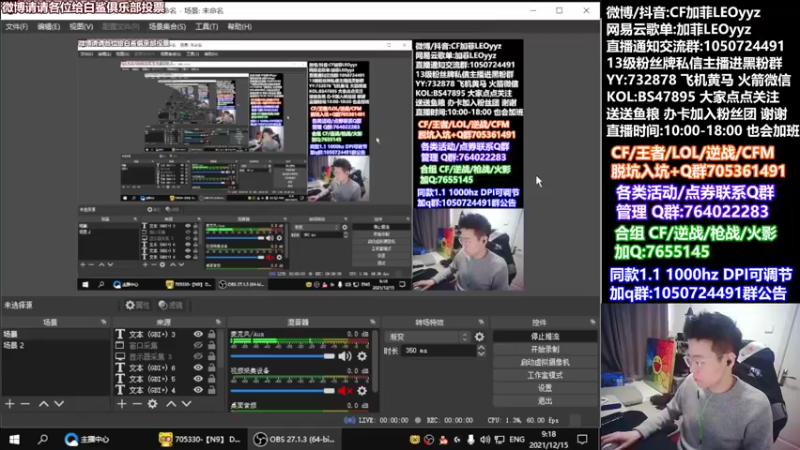Screen dimensions: 800x450
Task: Switch to OBS 27.1.3 taskbar item
Action: click(x=295, y=439)
